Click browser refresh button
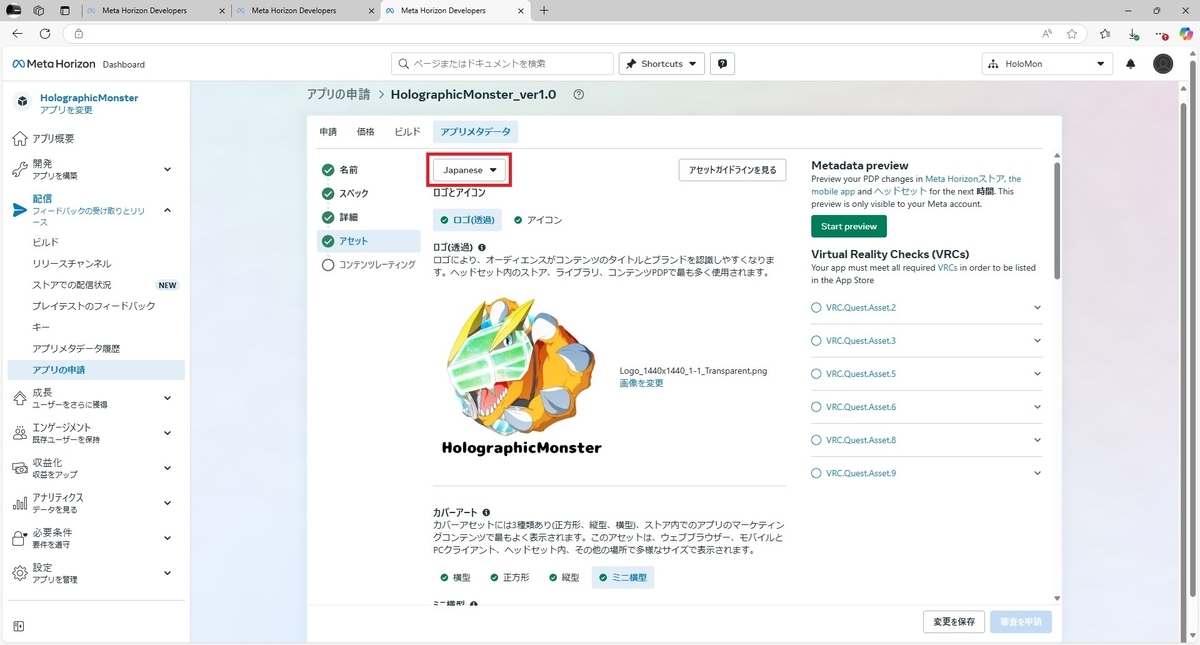This screenshot has width=1200, height=645. point(45,33)
